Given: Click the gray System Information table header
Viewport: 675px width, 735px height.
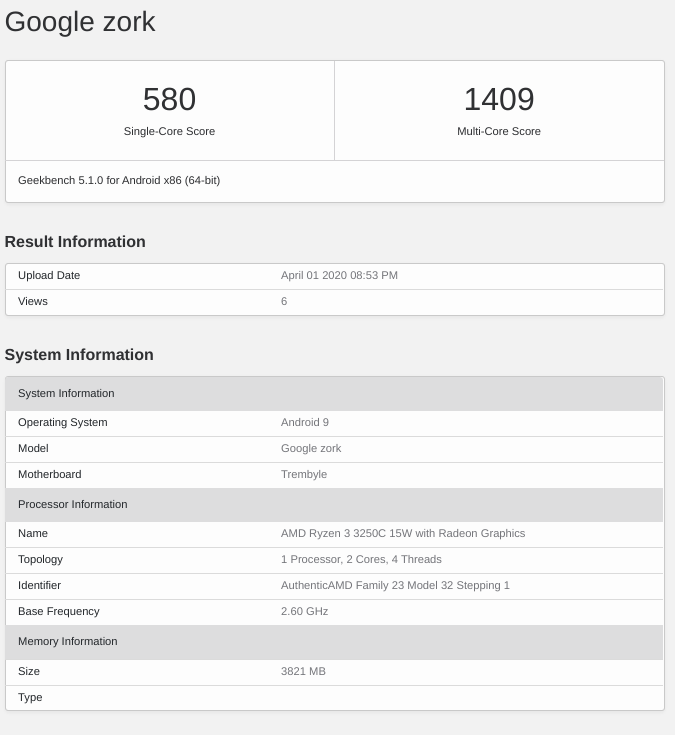Looking at the screenshot, I should [x=335, y=394].
